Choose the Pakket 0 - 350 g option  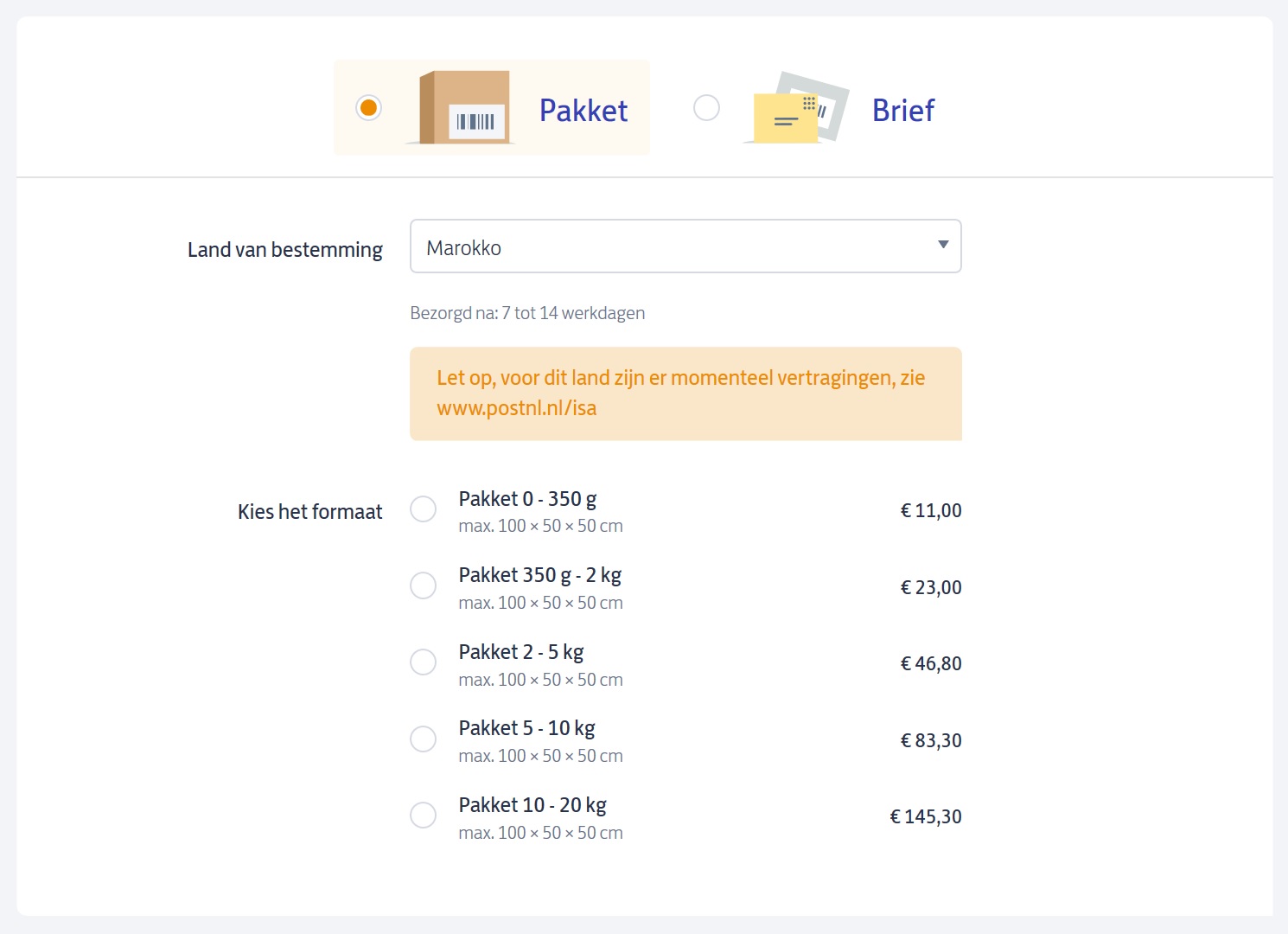(x=423, y=509)
